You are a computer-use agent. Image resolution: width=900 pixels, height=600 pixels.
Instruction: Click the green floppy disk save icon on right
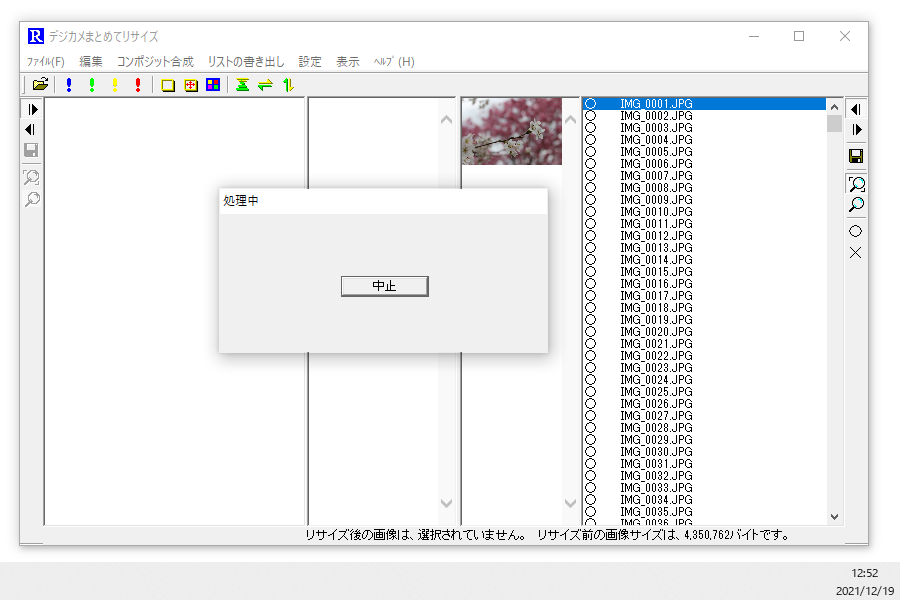tap(856, 156)
